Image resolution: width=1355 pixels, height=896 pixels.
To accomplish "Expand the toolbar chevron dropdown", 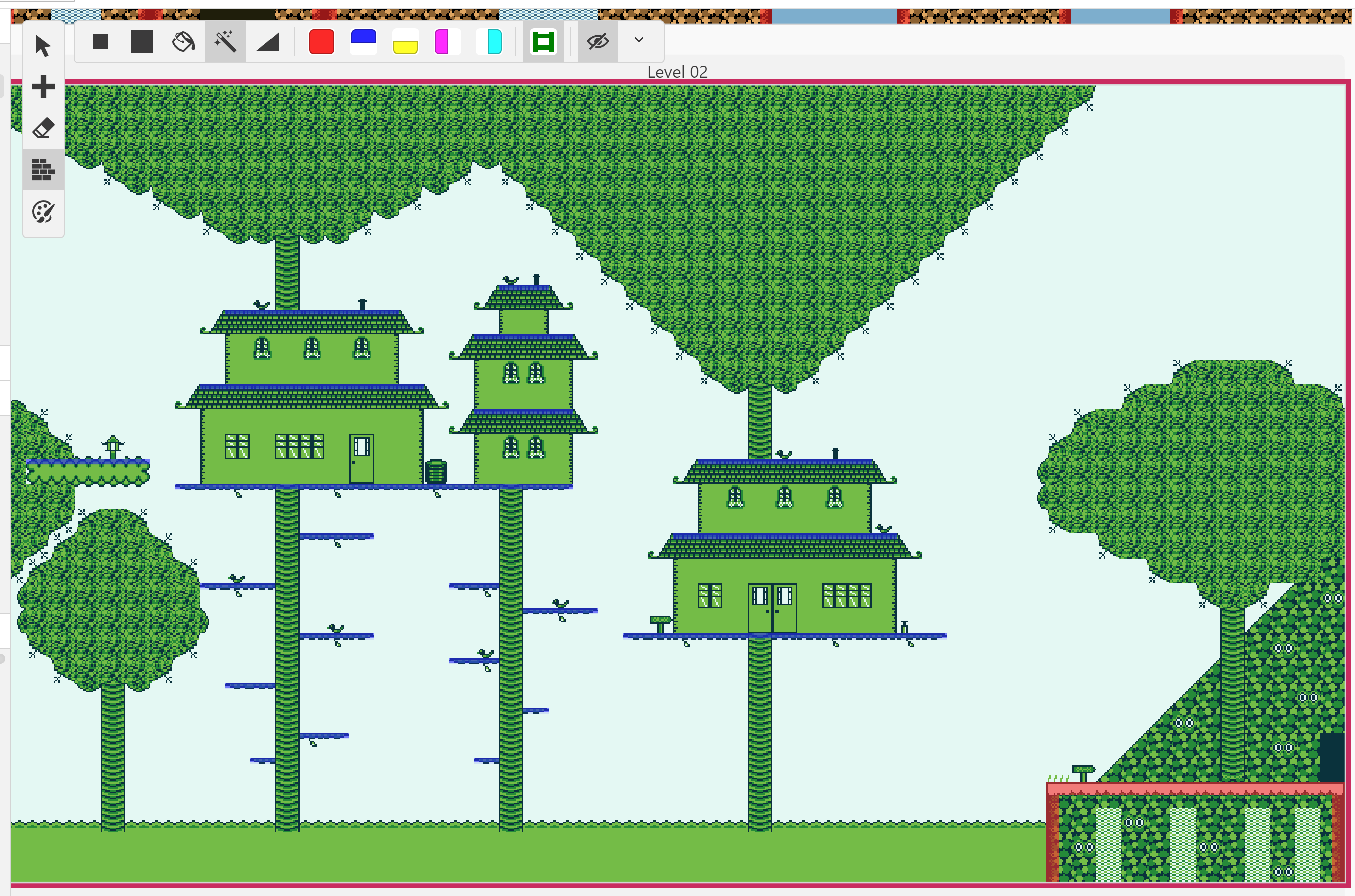I will [639, 40].
